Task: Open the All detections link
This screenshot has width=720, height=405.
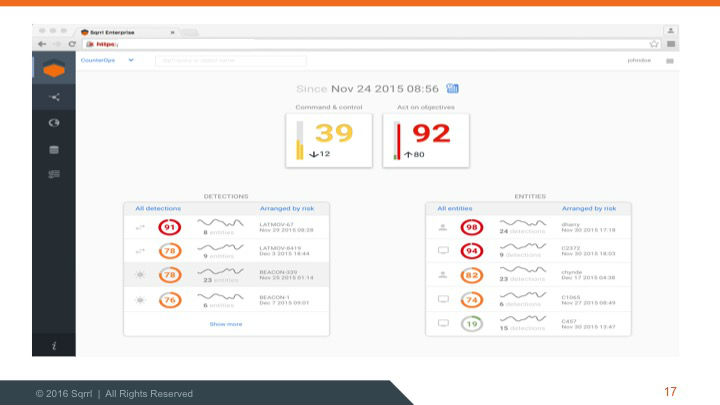Action: coord(158,208)
